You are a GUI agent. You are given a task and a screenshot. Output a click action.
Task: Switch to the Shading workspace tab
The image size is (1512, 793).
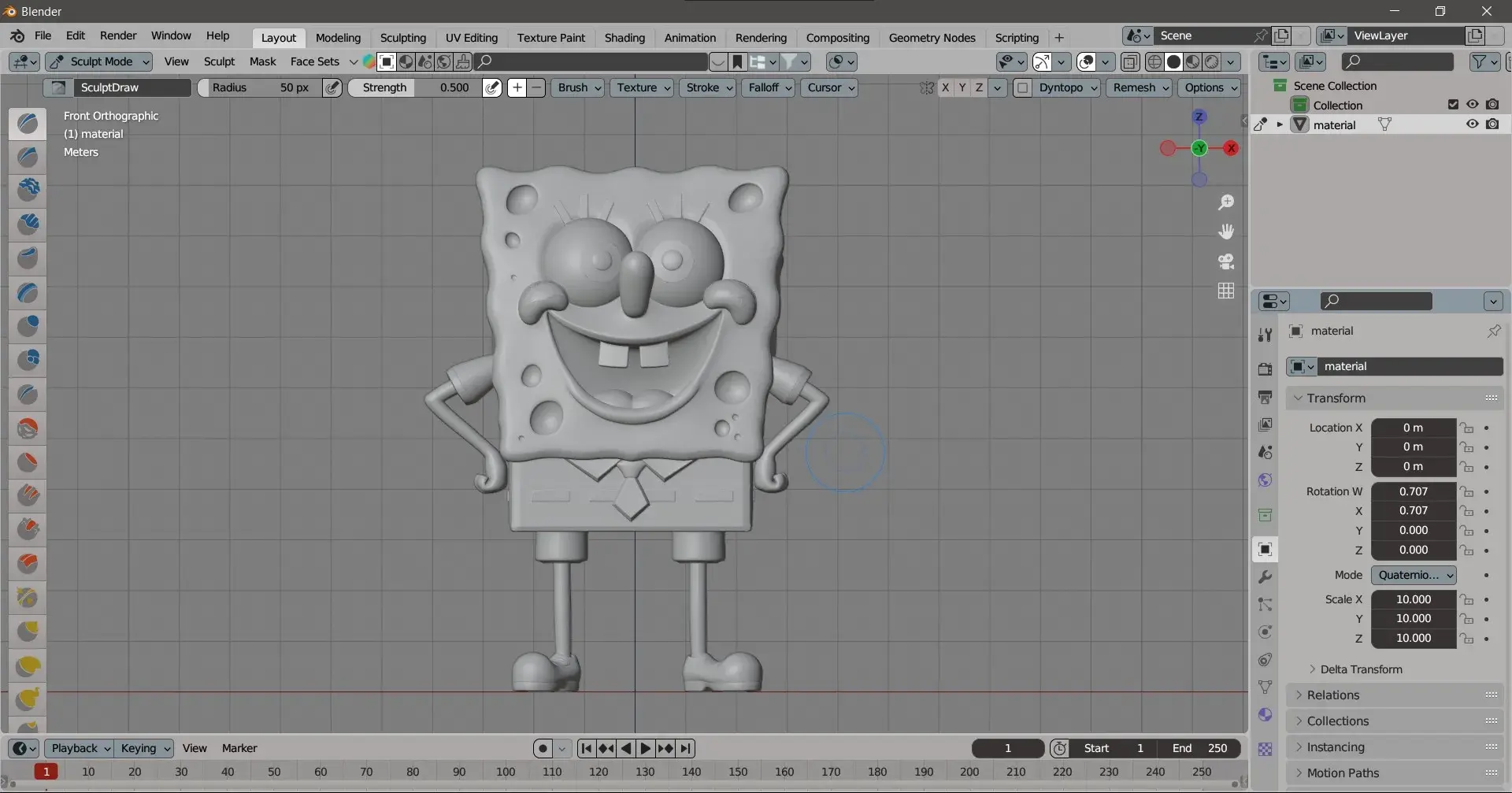pos(624,38)
